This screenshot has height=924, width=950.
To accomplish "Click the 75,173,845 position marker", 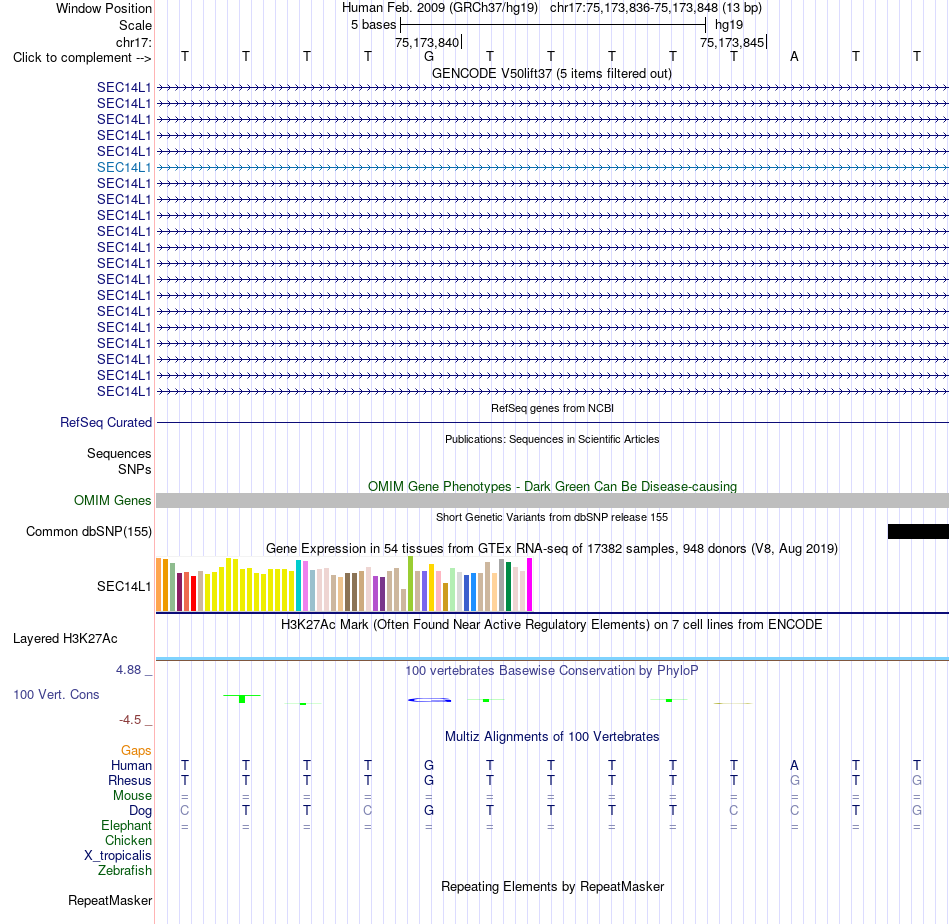I will click(x=732, y=42).
